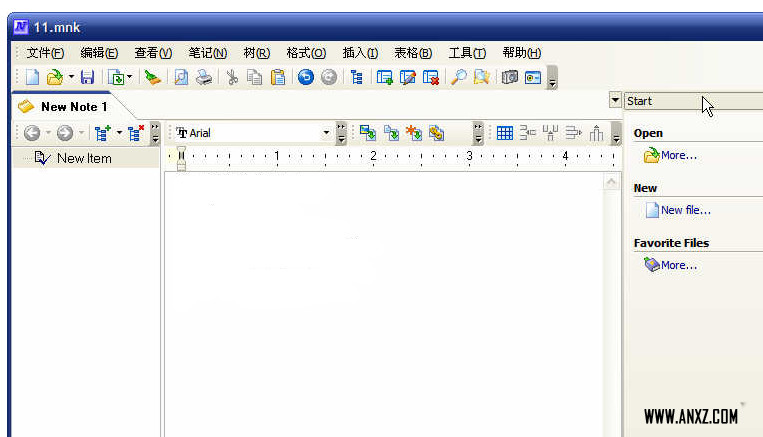Open the Forward history dropdown arrow
The image size is (763, 437).
tap(81, 132)
